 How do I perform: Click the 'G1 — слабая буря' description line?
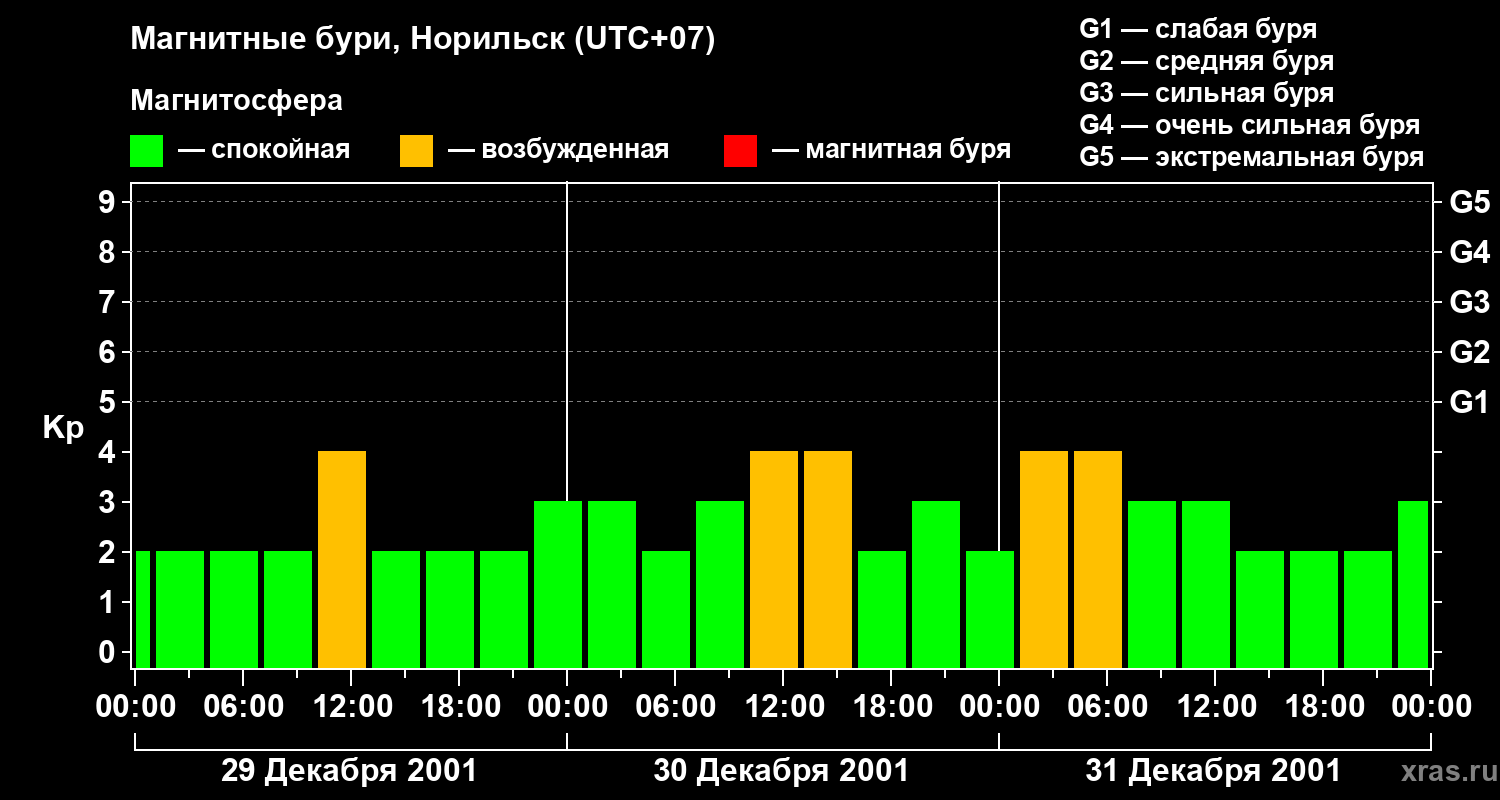coord(1198,29)
